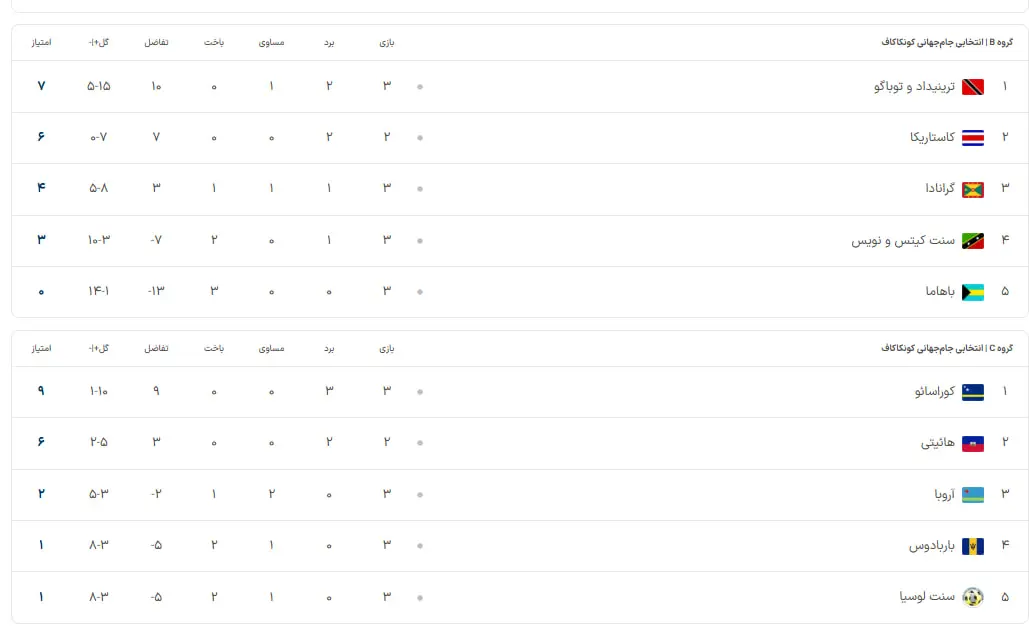This screenshot has height=630, width=1029.
Task: Click Group C CONCACAF qualifiers title
Action: tap(947, 348)
